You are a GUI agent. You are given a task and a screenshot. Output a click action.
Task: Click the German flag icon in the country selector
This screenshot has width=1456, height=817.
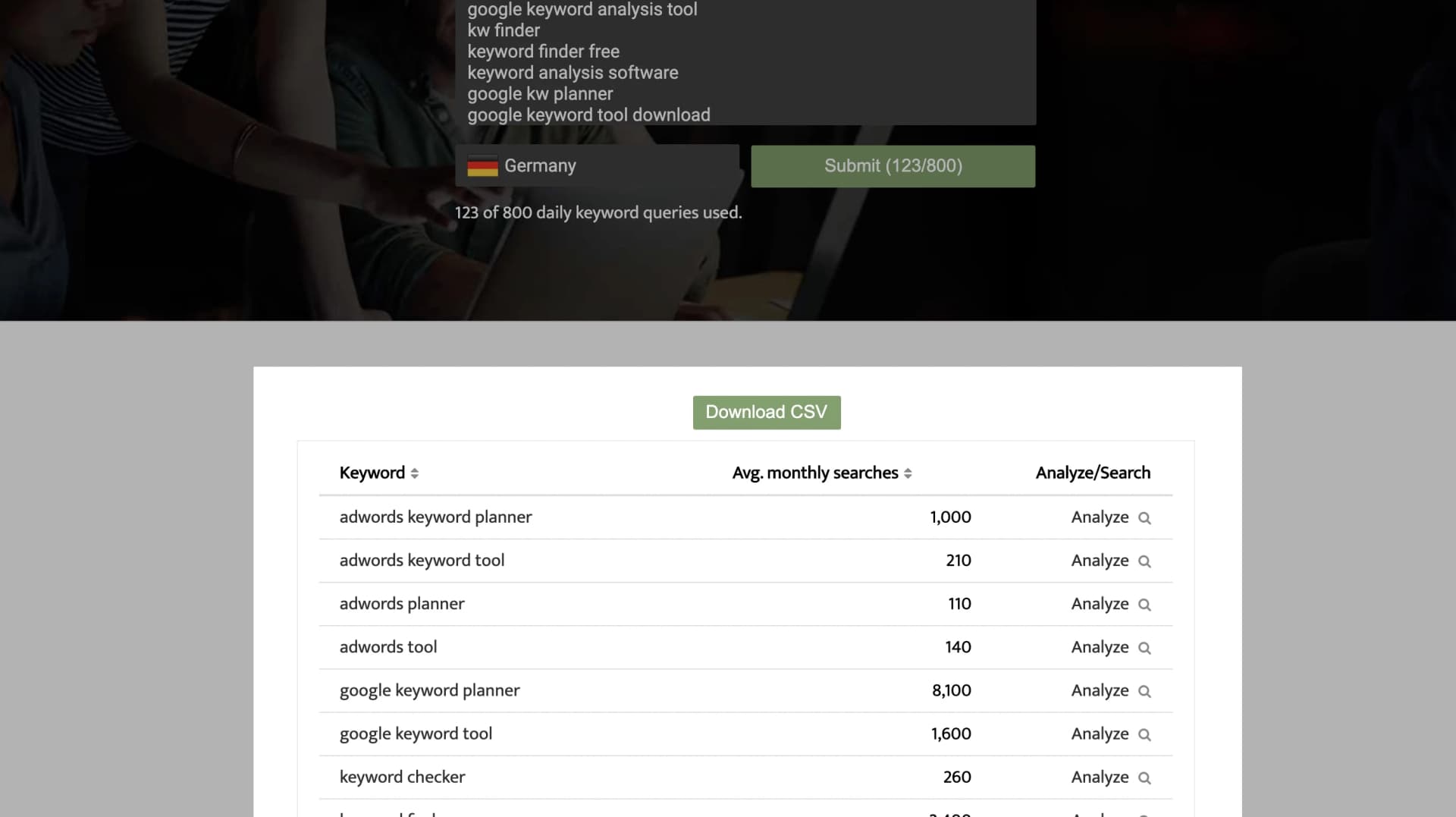pyautogui.click(x=483, y=165)
